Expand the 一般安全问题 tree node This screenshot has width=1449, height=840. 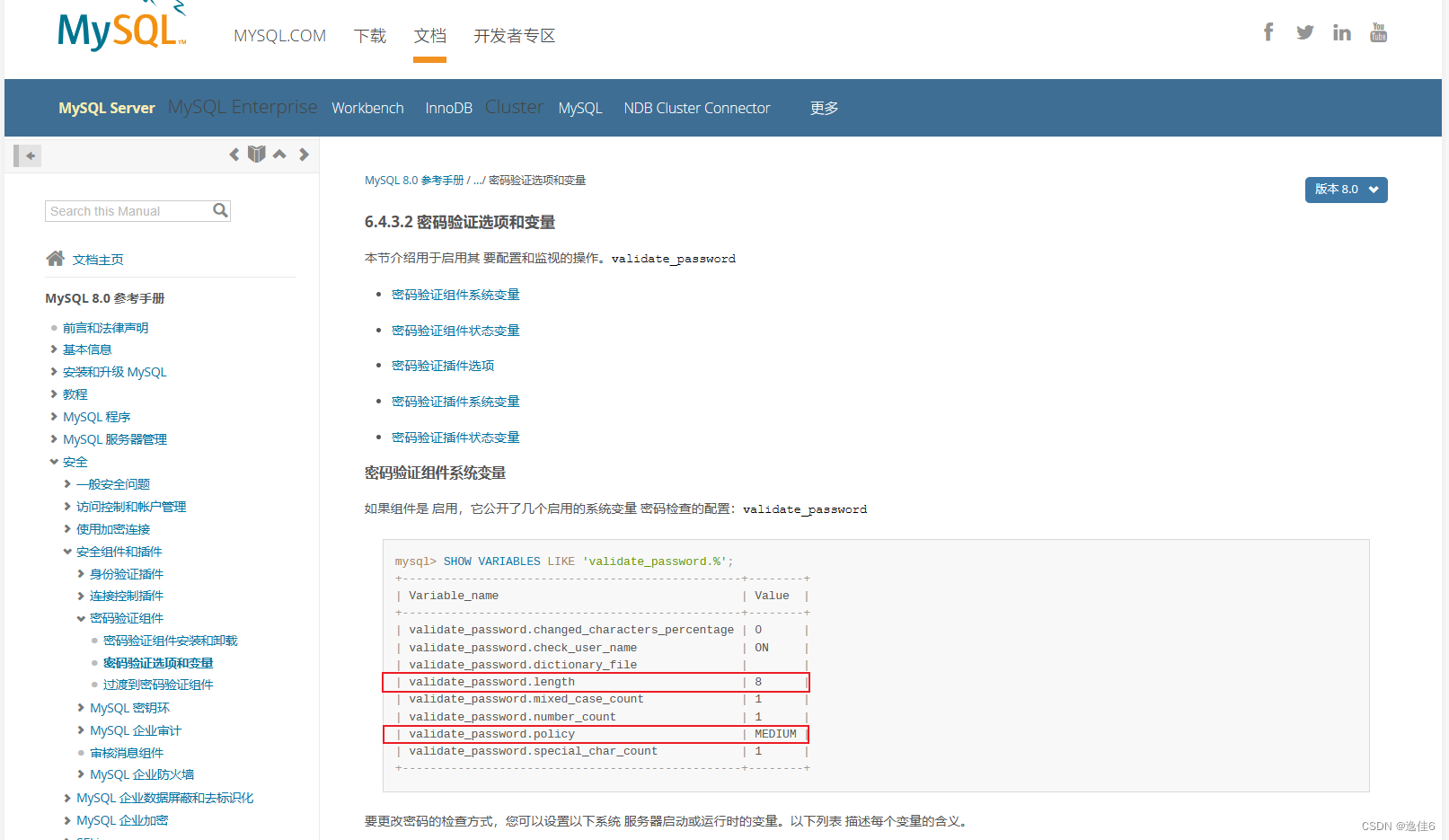(x=67, y=484)
